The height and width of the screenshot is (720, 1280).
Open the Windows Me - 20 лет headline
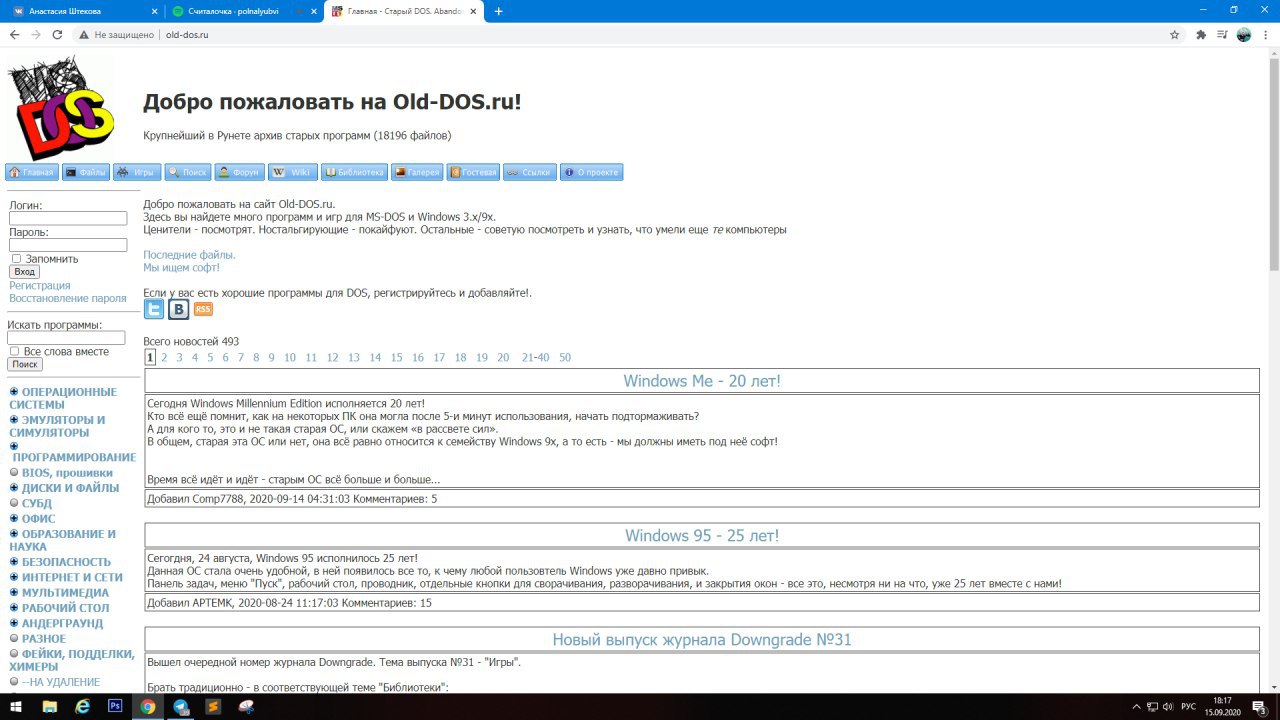[x=702, y=381]
